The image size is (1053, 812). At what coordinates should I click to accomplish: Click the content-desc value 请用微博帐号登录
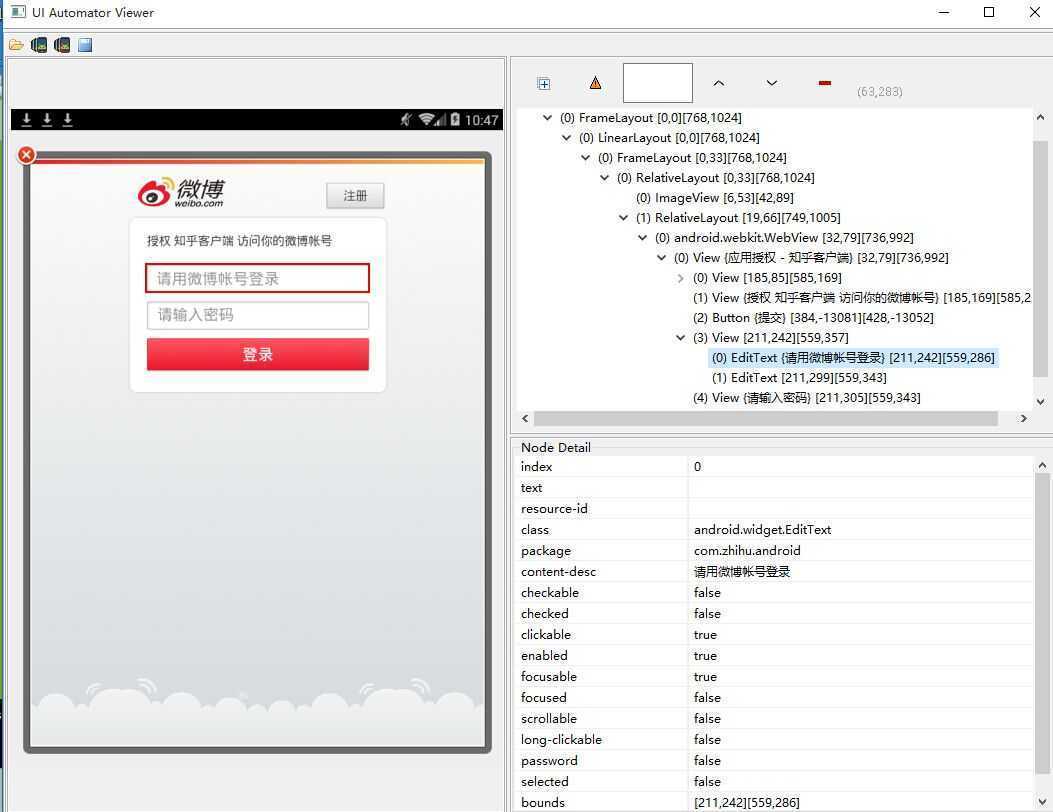[x=741, y=572]
